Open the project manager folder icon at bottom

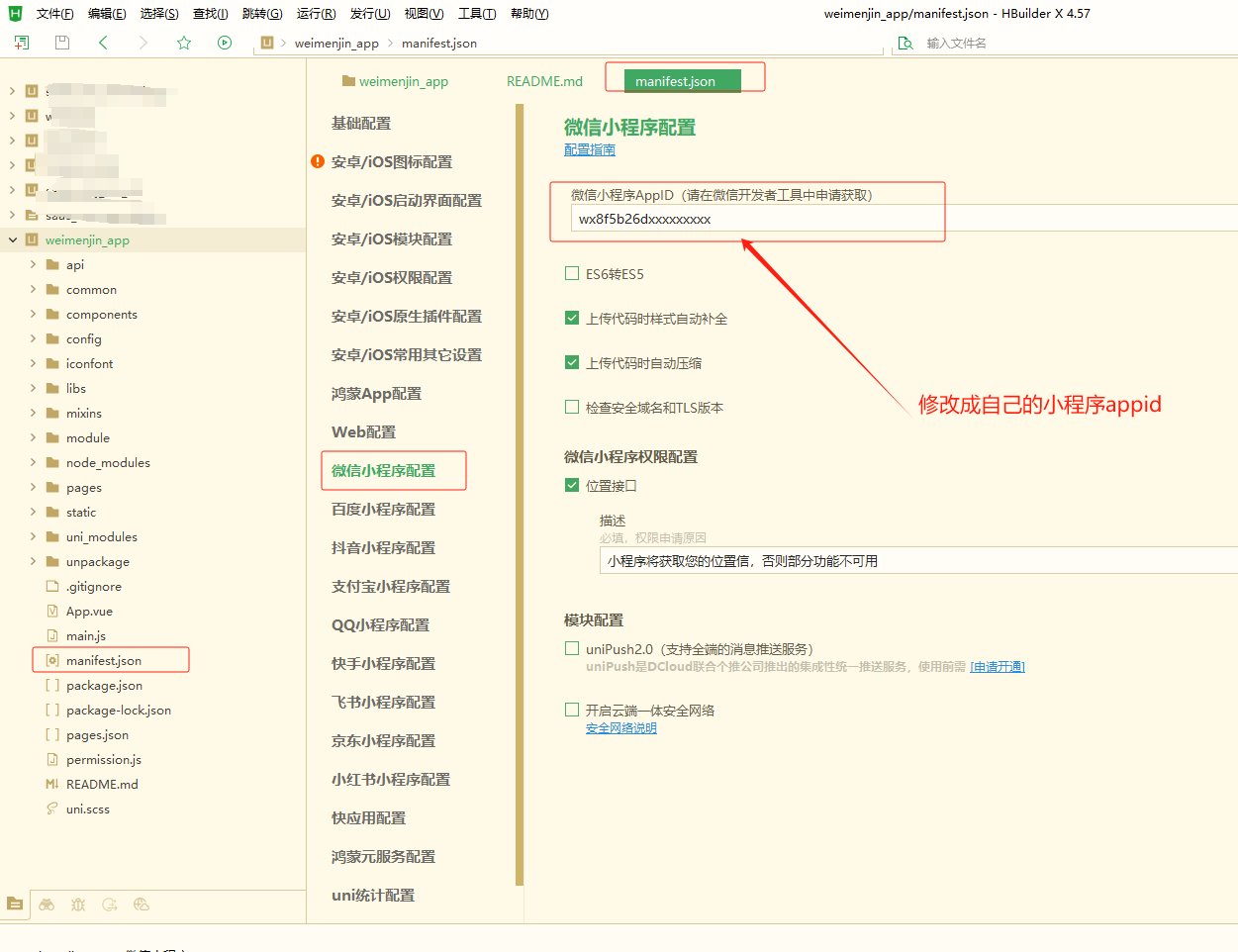pyautogui.click(x=15, y=904)
